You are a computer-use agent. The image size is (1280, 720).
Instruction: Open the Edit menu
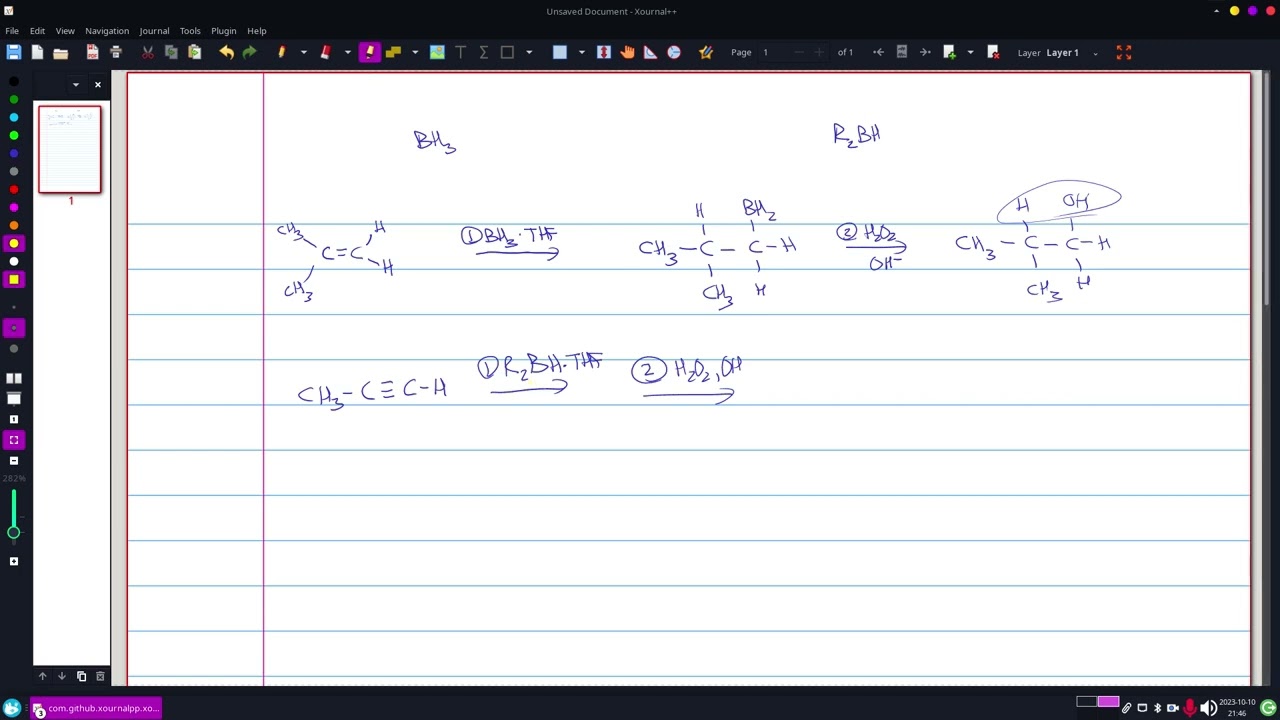pos(37,31)
